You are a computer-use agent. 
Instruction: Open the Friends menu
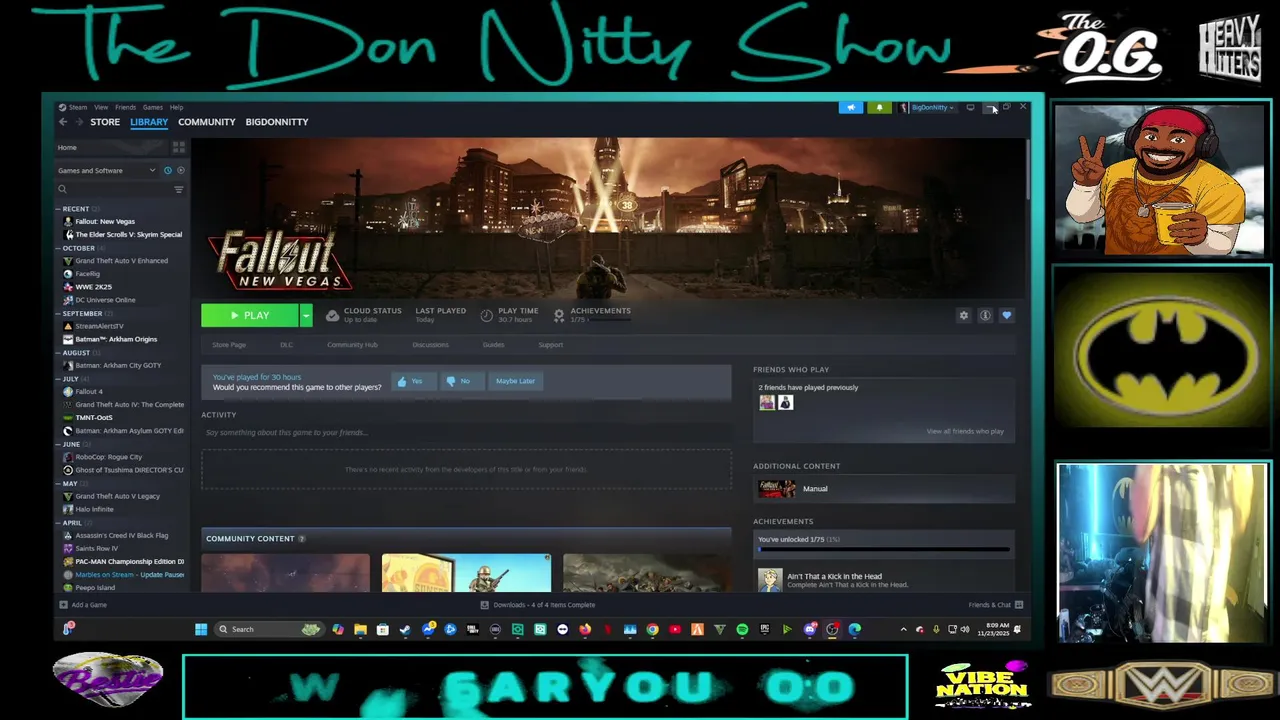click(125, 107)
